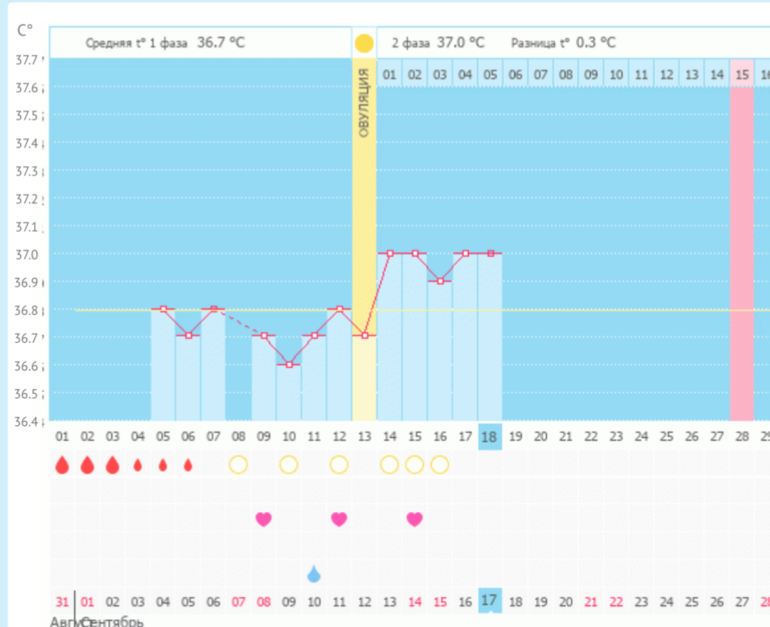Click the red calendar date 31 at bottom
The image size is (770, 627).
click(62, 602)
